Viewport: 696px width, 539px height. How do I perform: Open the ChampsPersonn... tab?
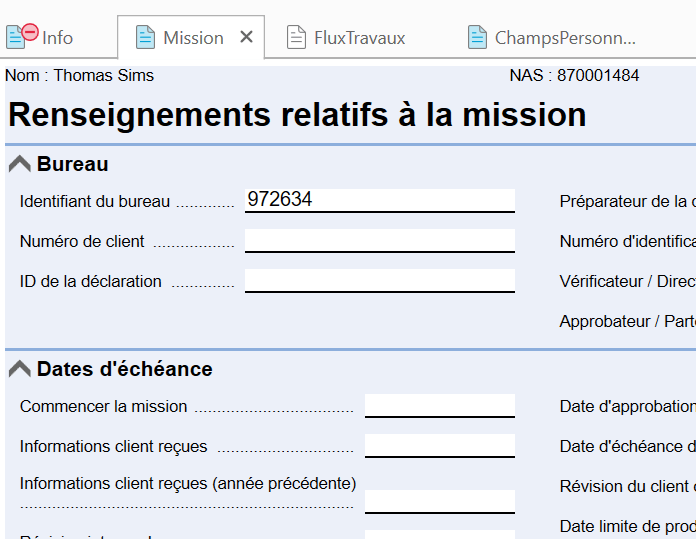(565, 38)
